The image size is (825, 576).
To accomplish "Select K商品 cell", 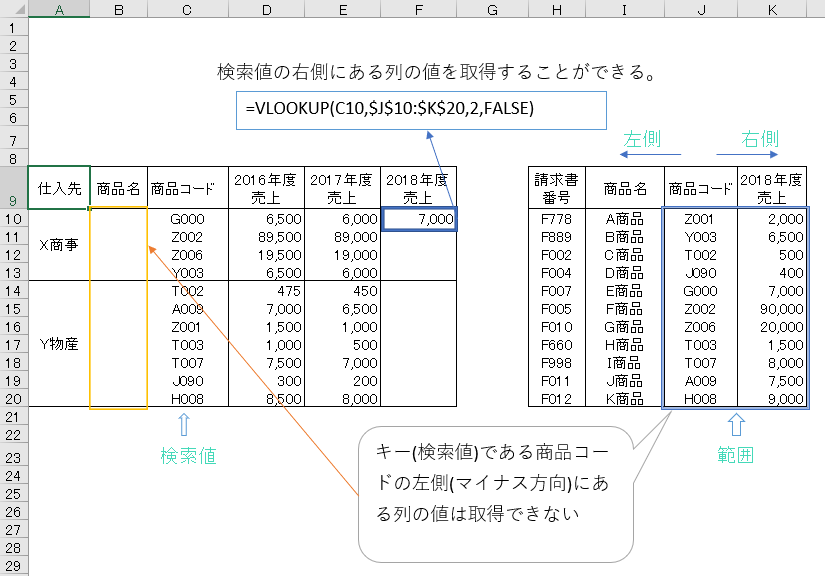I will [x=625, y=399].
